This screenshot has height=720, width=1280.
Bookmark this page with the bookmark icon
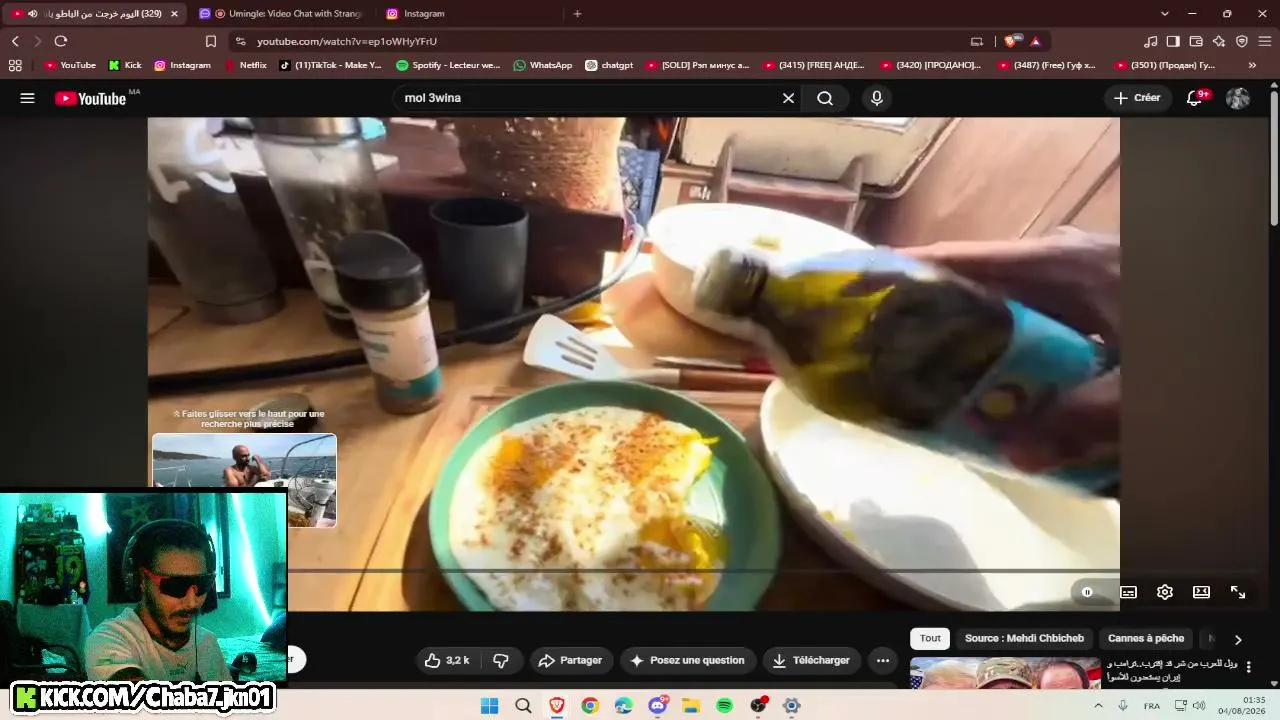(210, 41)
